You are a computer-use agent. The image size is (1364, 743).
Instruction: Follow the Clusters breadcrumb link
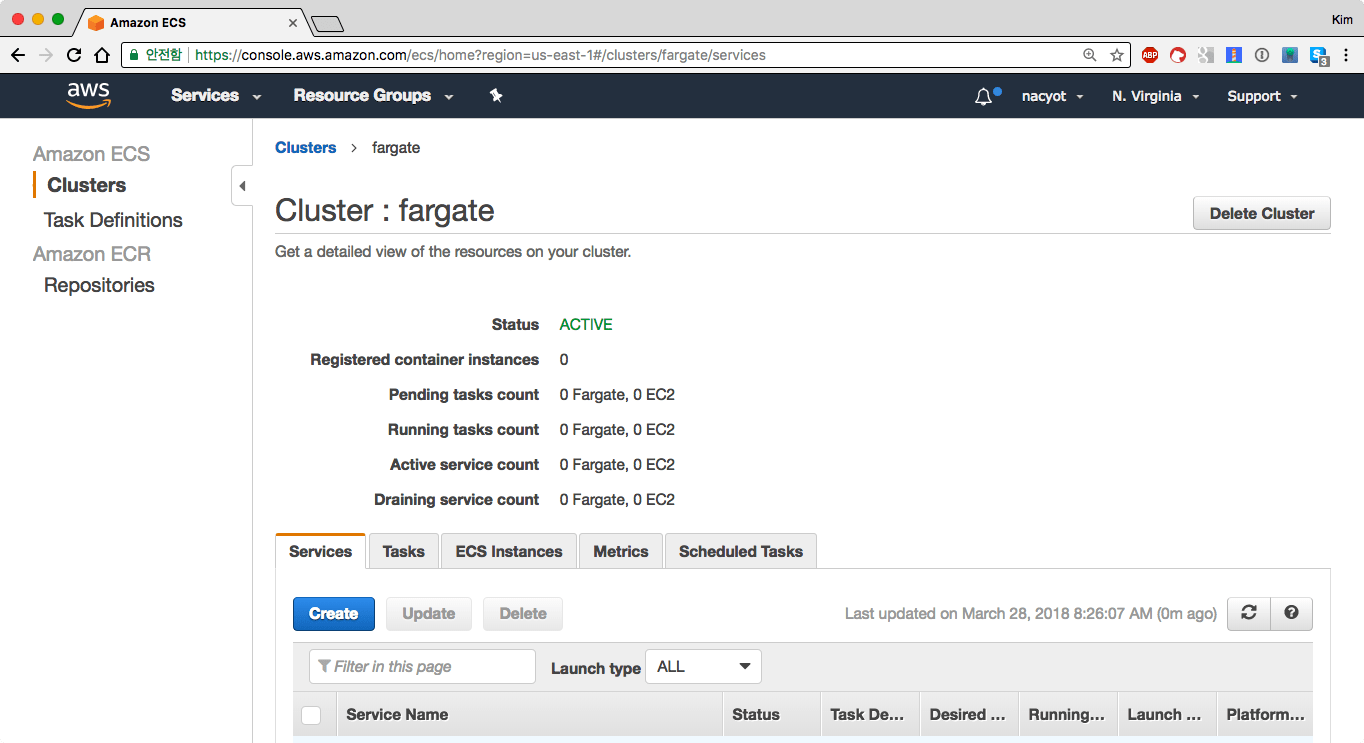pyautogui.click(x=305, y=147)
